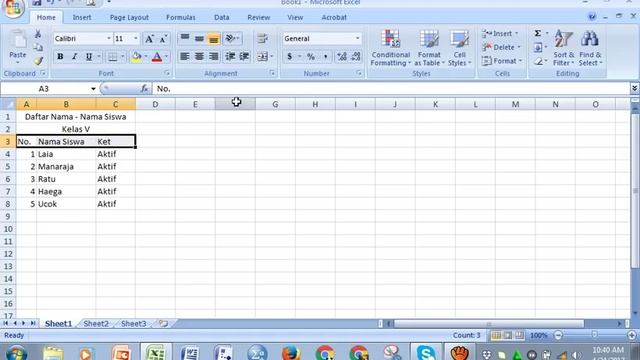
Task: Switch to the Insert tab
Action: tap(82, 18)
